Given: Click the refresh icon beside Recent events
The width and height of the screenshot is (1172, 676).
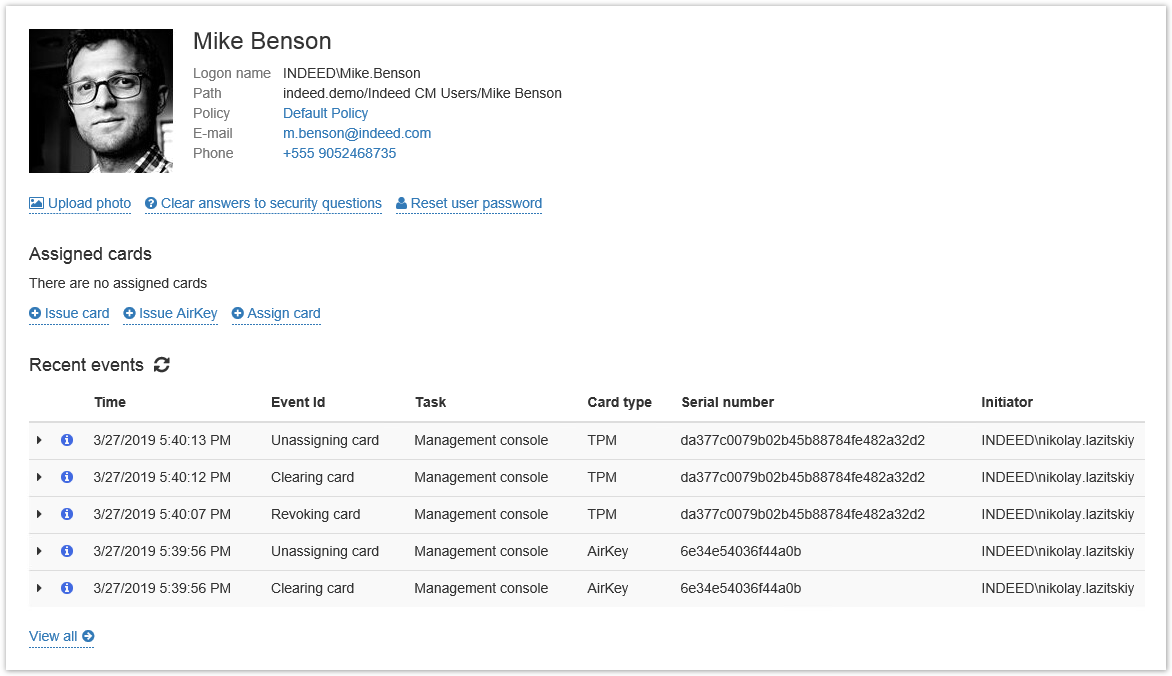Looking at the screenshot, I should (162, 365).
